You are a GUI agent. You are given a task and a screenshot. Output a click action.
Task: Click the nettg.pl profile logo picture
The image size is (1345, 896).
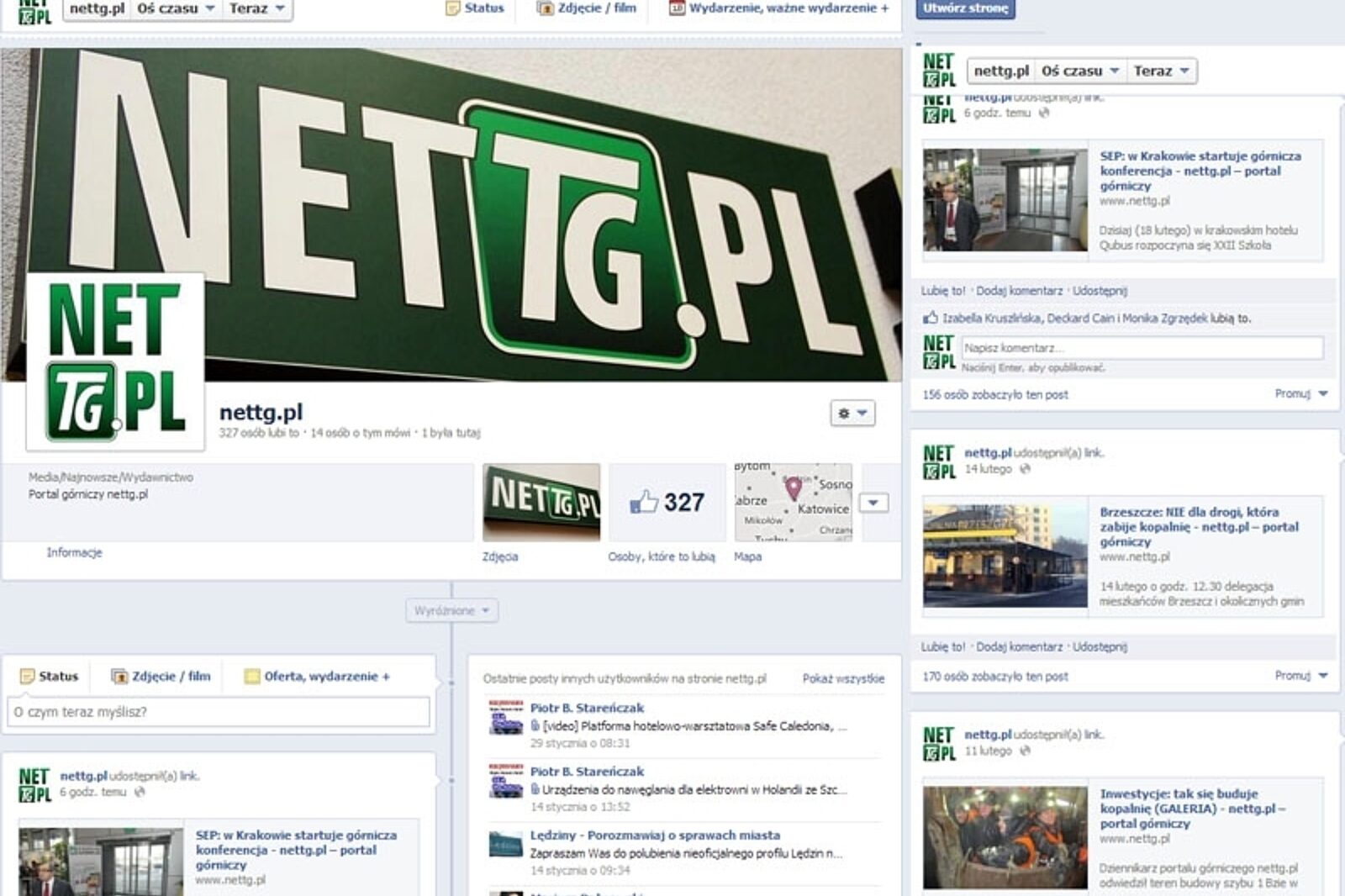tap(116, 361)
